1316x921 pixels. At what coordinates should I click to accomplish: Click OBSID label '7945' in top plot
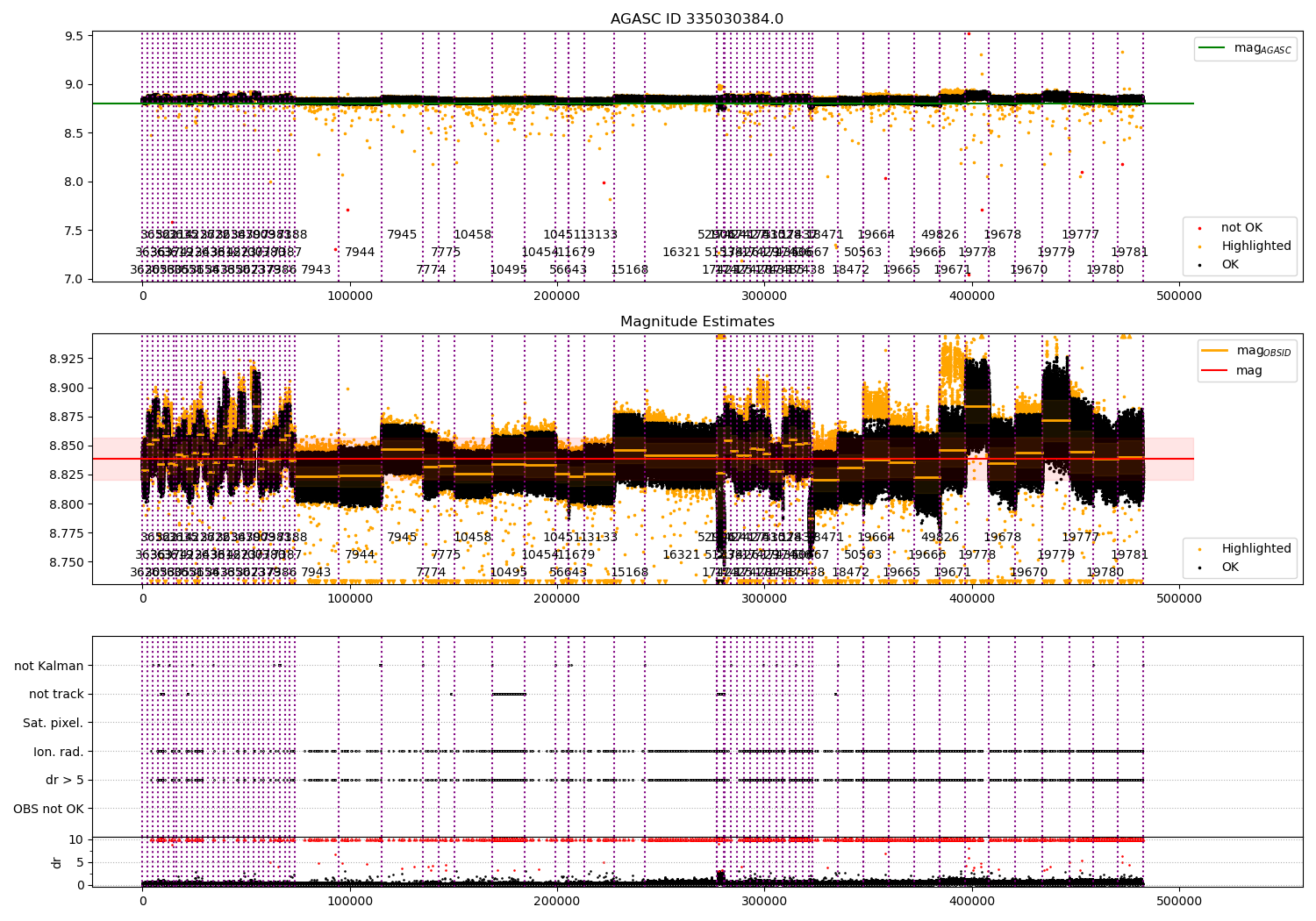pyautogui.click(x=403, y=235)
